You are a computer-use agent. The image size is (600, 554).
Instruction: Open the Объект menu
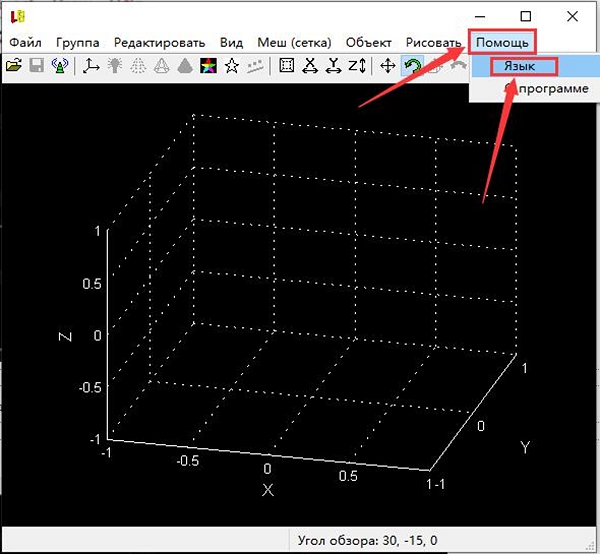368,42
